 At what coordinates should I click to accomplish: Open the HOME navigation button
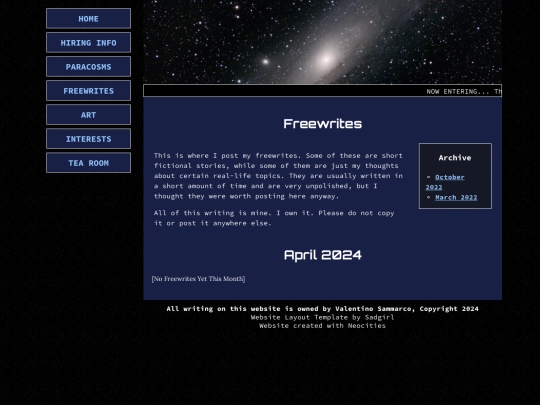89,19
